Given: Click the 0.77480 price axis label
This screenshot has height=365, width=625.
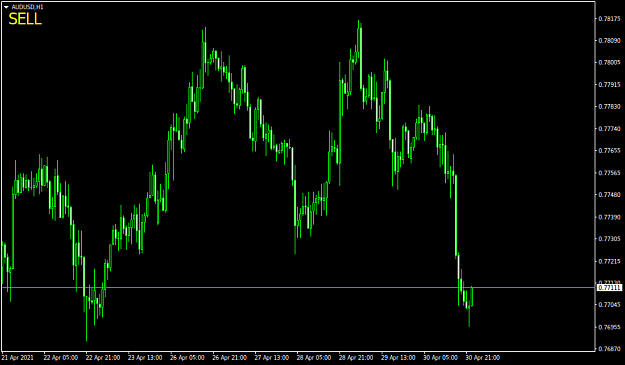Looking at the screenshot, I should click(609, 195).
